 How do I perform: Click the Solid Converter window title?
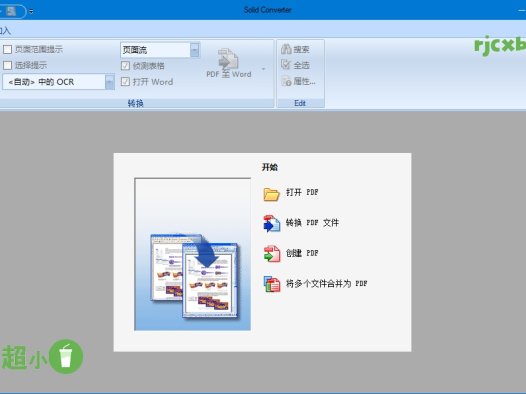pyautogui.click(x=267, y=10)
